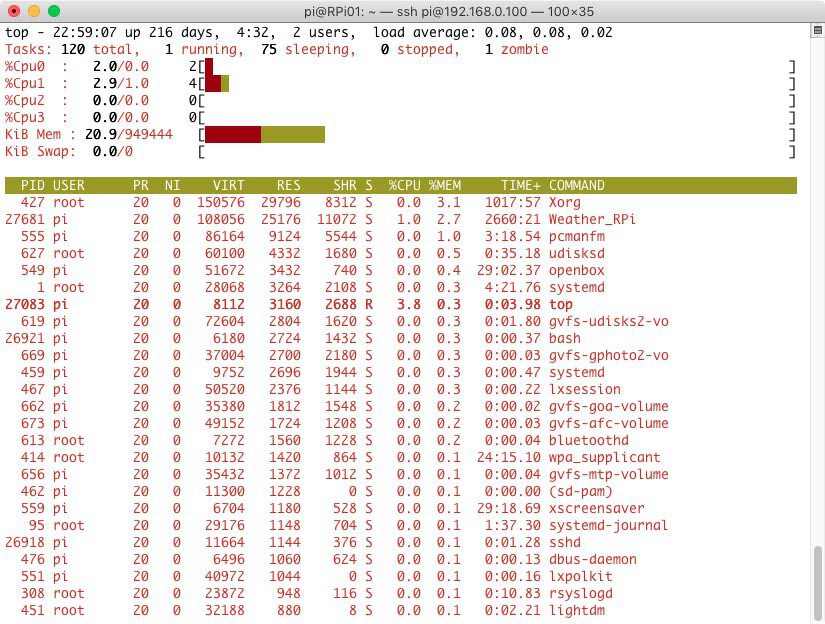Viewport: 825px width, 624px height.
Task: Click the window title 'pi@RPi01'
Action: (334, 12)
